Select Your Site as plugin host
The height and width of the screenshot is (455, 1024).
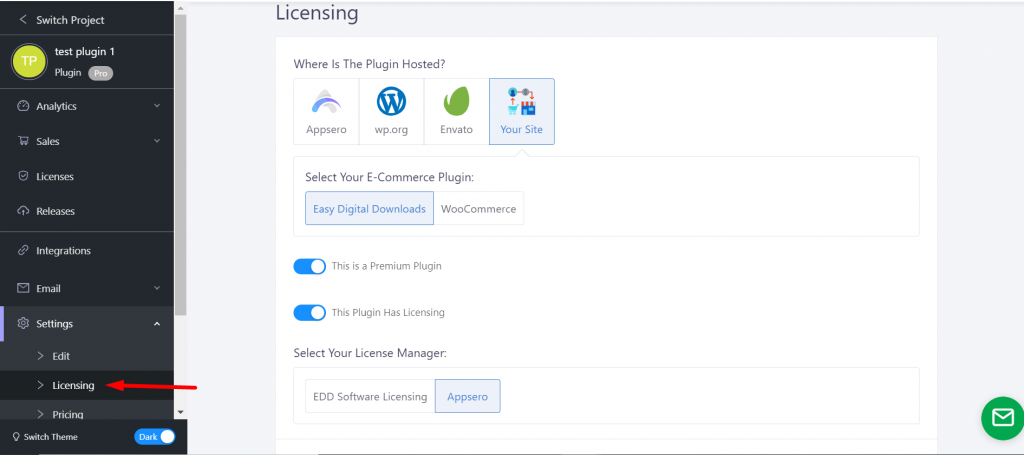(522, 112)
